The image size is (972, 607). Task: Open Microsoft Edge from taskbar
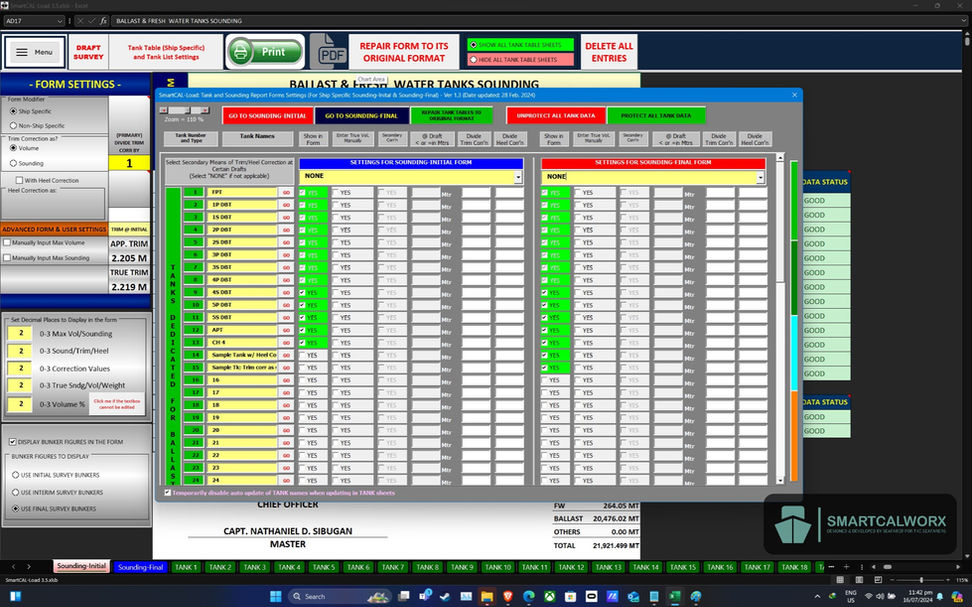pyautogui.click(x=529, y=596)
